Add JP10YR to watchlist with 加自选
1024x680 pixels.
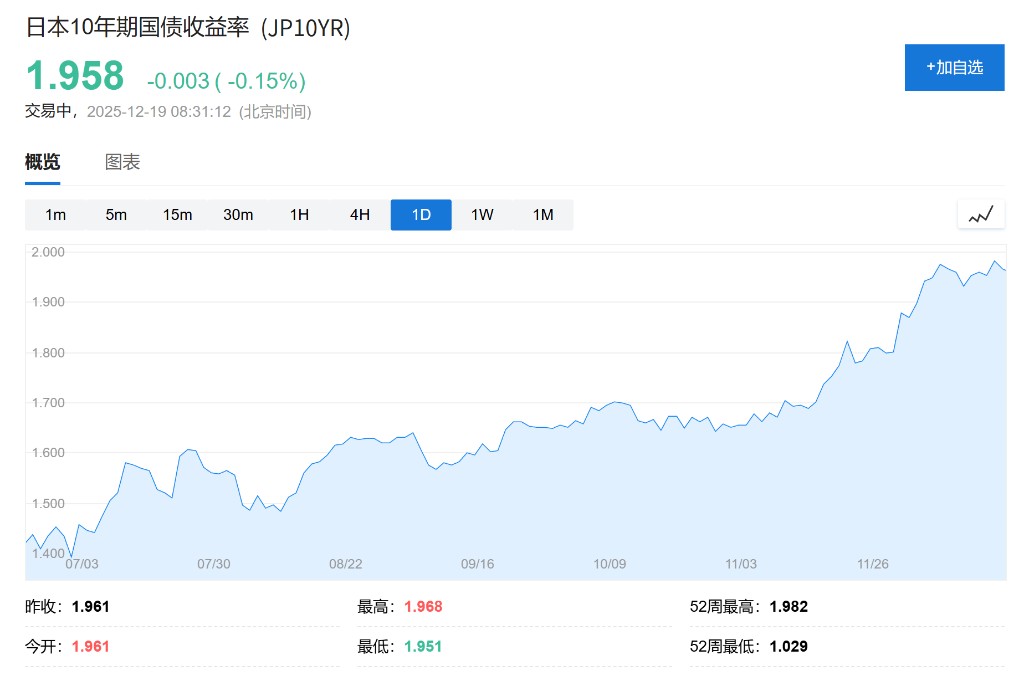pos(954,67)
